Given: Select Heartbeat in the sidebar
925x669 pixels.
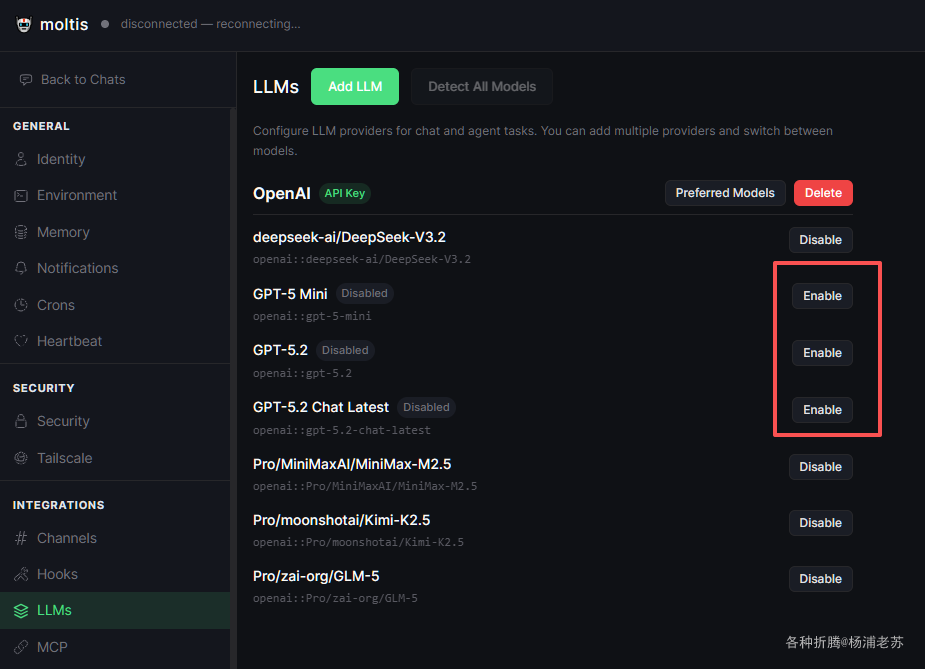Looking at the screenshot, I should coord(115,341).
